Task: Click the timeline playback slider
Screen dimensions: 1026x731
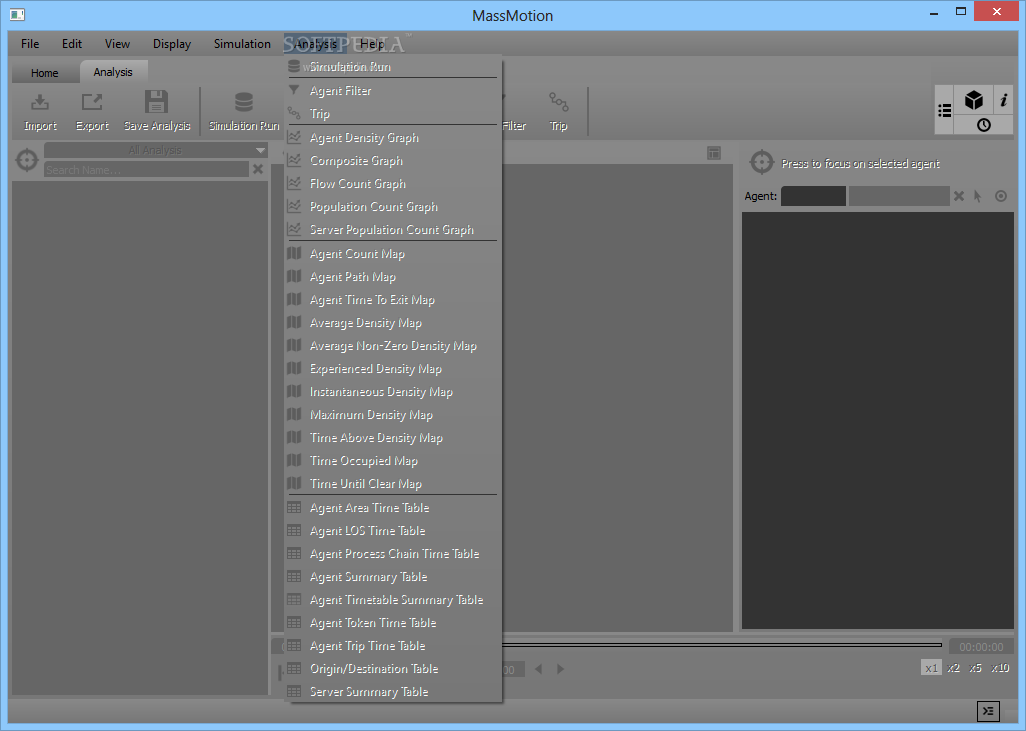Action: pyautogui.click(x=722, y=645)
